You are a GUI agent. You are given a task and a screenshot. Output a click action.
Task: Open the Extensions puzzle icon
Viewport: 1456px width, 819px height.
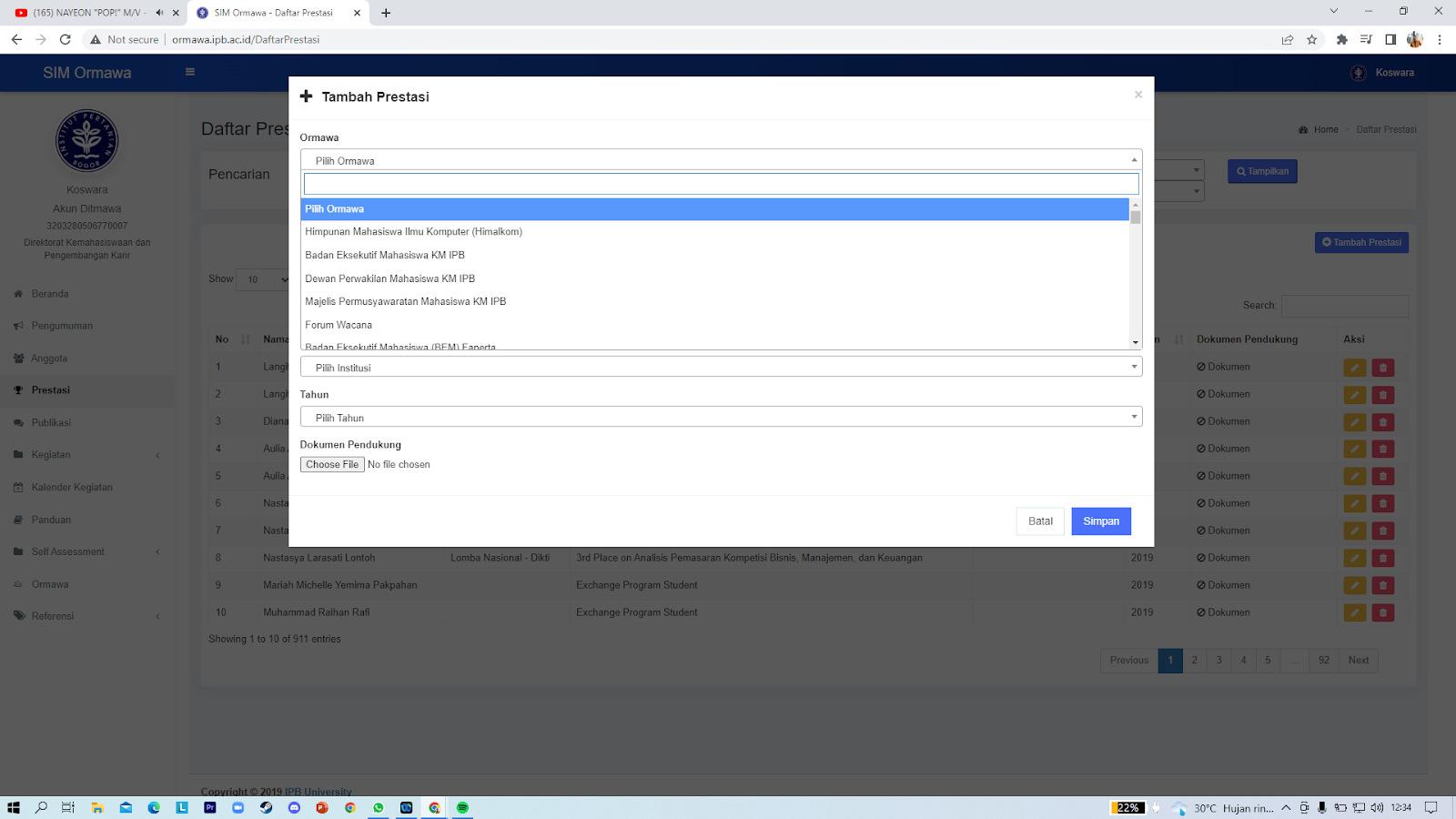[x=1341, y=39]
